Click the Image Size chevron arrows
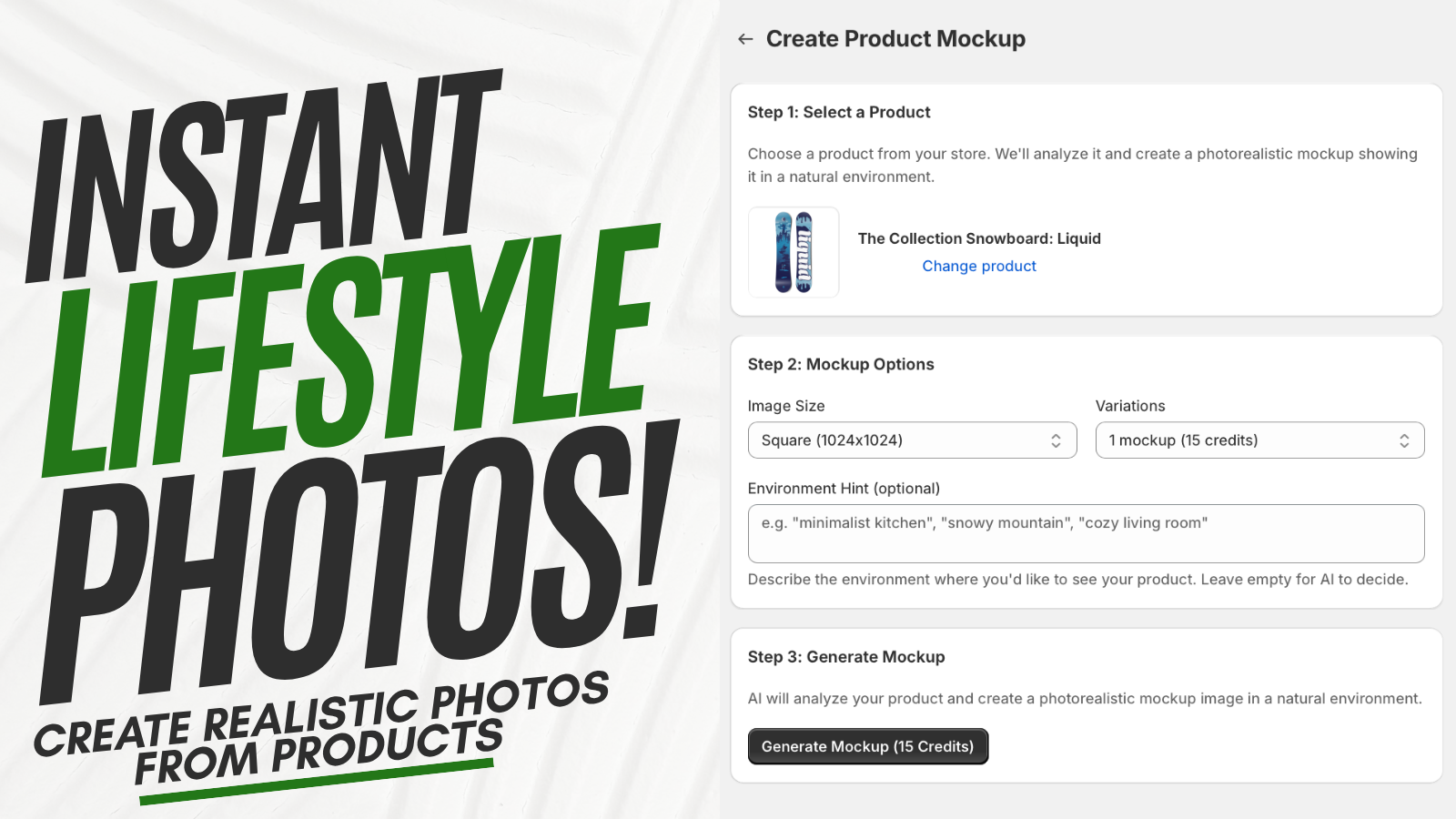The image size is (1456, 819). pyautogui.click(x=1056, y=440)
